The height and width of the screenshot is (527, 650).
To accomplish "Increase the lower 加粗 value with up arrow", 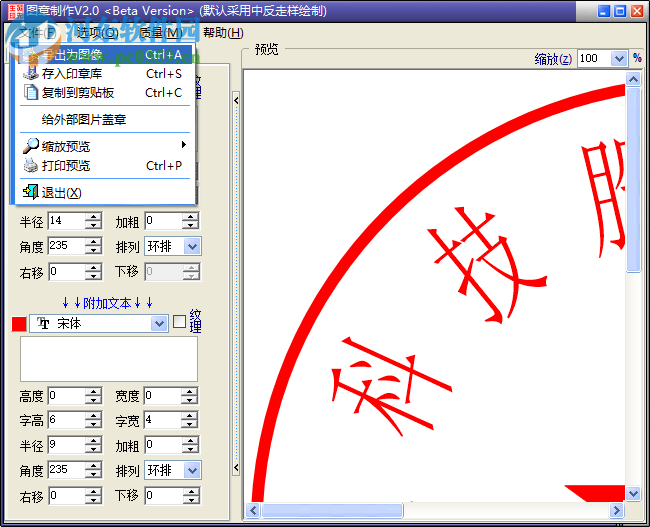I will [x=191, y=441].
